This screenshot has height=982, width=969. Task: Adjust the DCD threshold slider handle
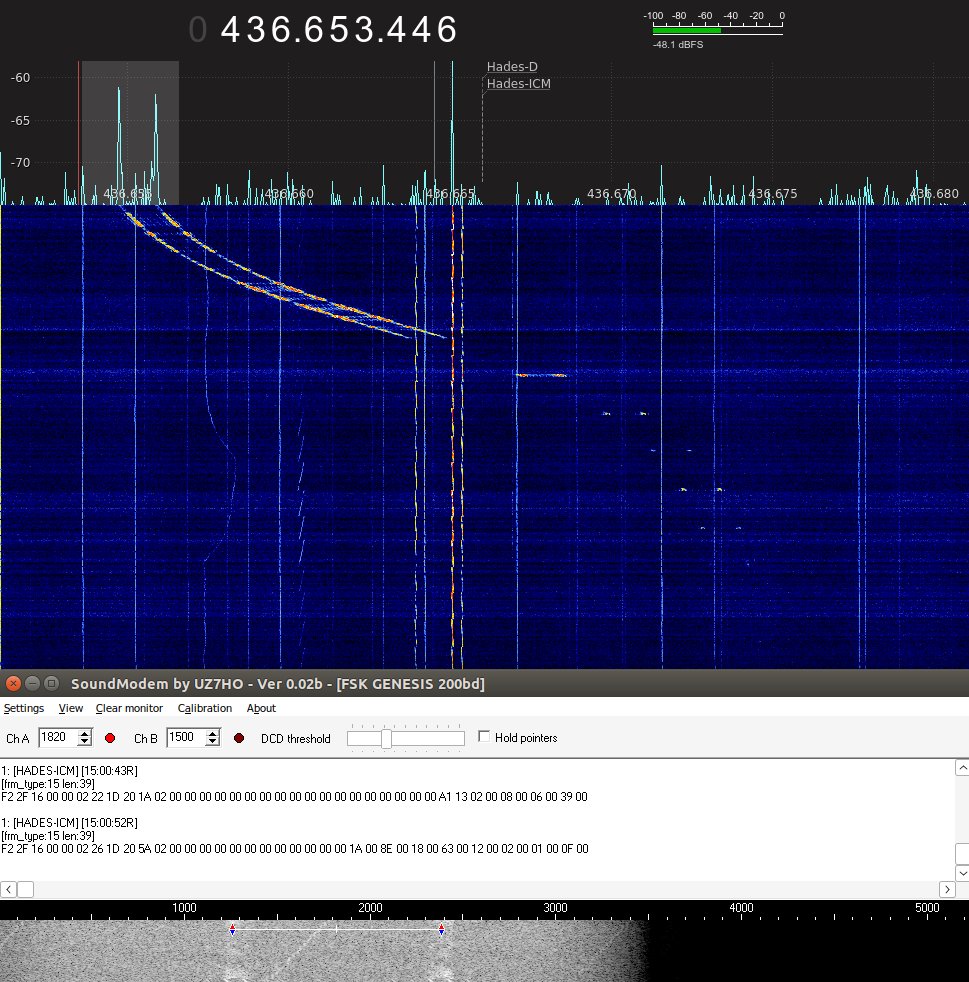coord(386,738)
